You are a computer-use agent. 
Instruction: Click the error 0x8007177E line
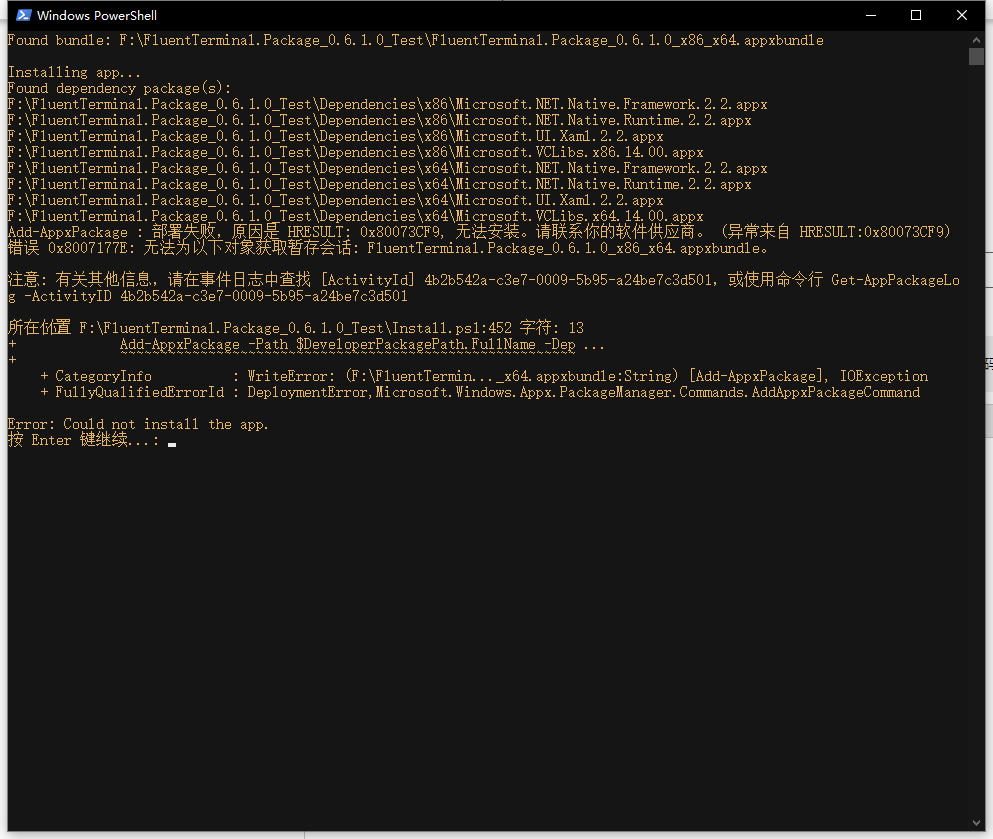coord(388,248)
